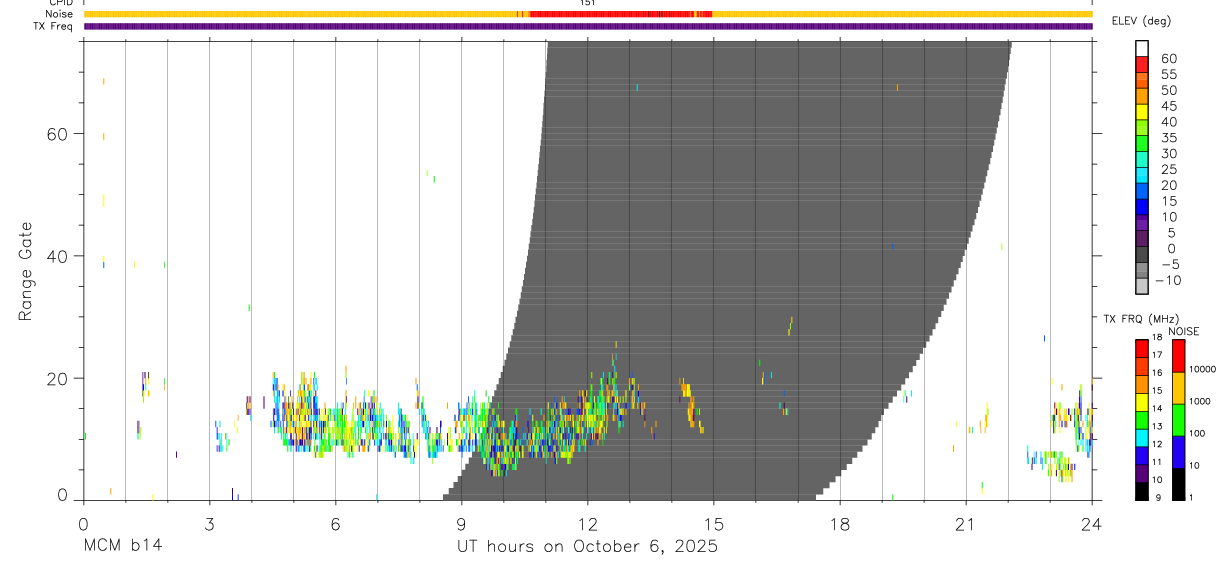Click the ELEV legend value 60

tap(1167, 58)
